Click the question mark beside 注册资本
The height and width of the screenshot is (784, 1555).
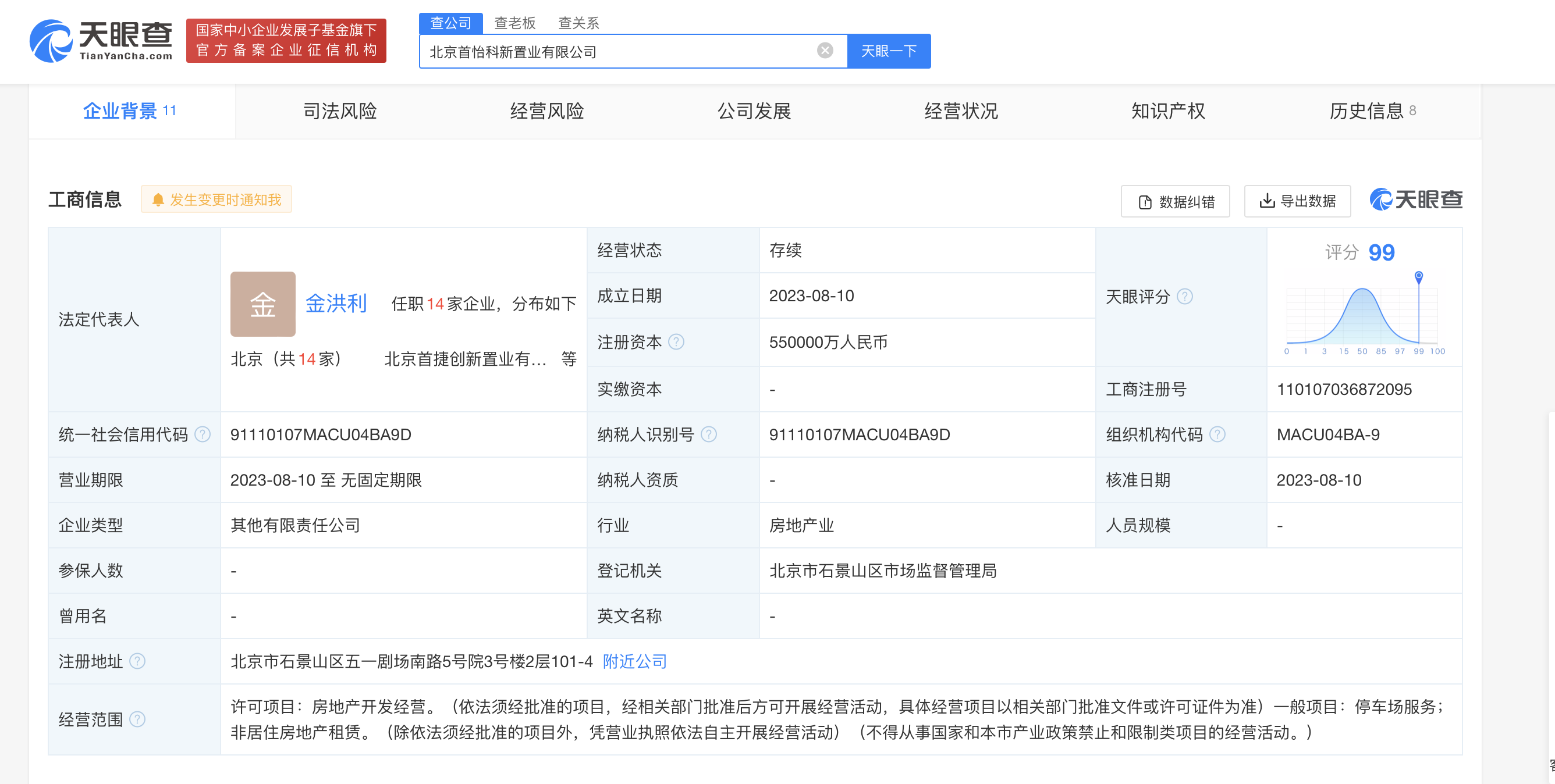point(677,343)
